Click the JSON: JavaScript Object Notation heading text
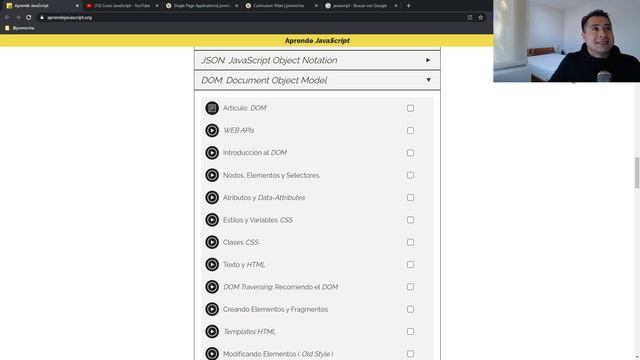 (269, 60)
